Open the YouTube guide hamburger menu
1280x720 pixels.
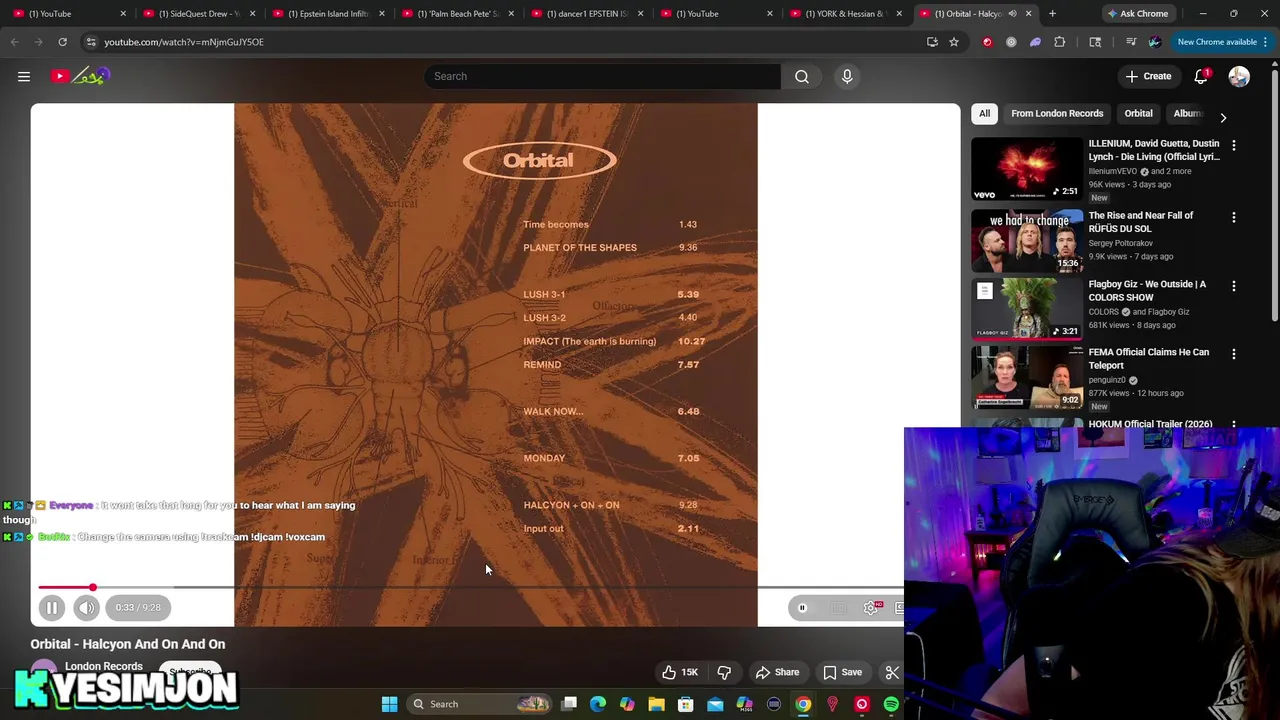(24, 76)
